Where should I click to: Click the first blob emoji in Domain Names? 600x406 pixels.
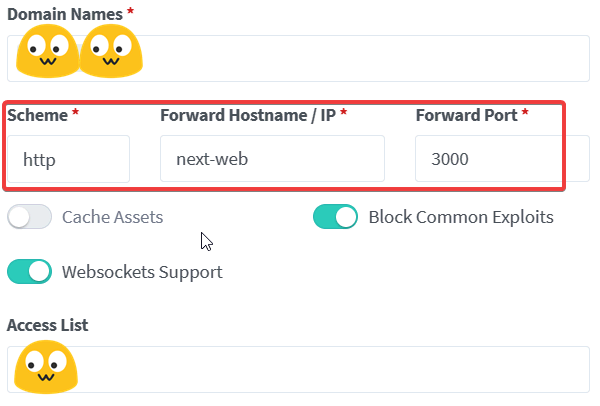[47, 51]
